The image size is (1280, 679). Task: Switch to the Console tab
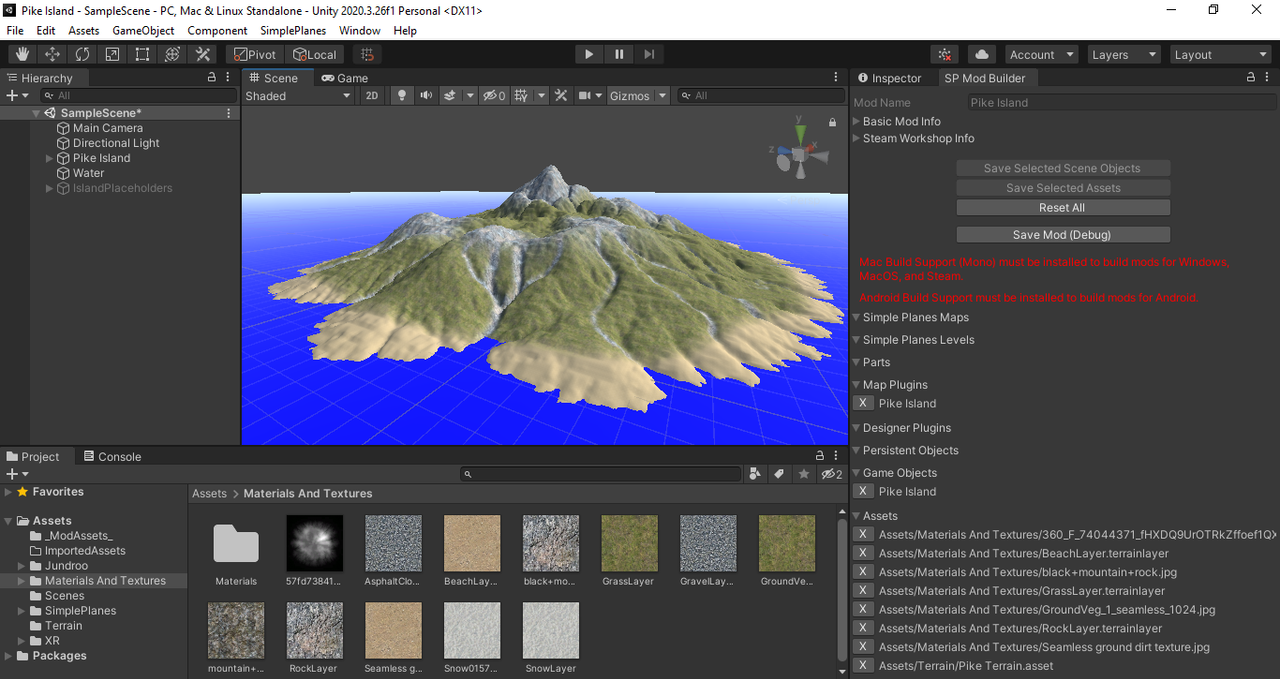(112, 456)
